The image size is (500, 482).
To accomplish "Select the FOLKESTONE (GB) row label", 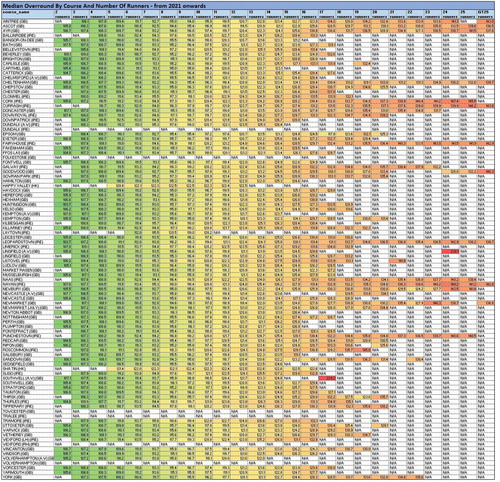I will tap(18, 157).
